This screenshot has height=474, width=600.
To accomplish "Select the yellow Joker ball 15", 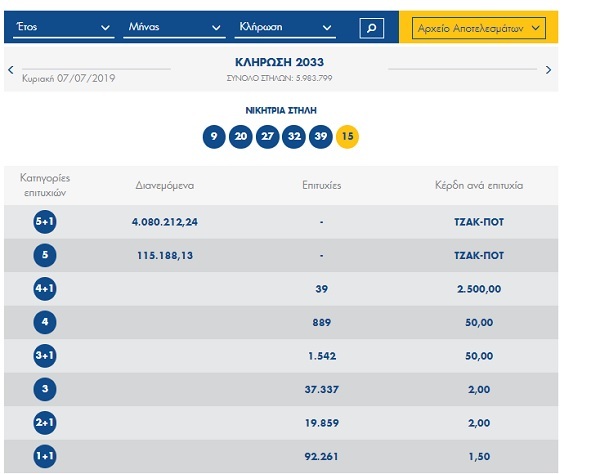I will [347, 137].
